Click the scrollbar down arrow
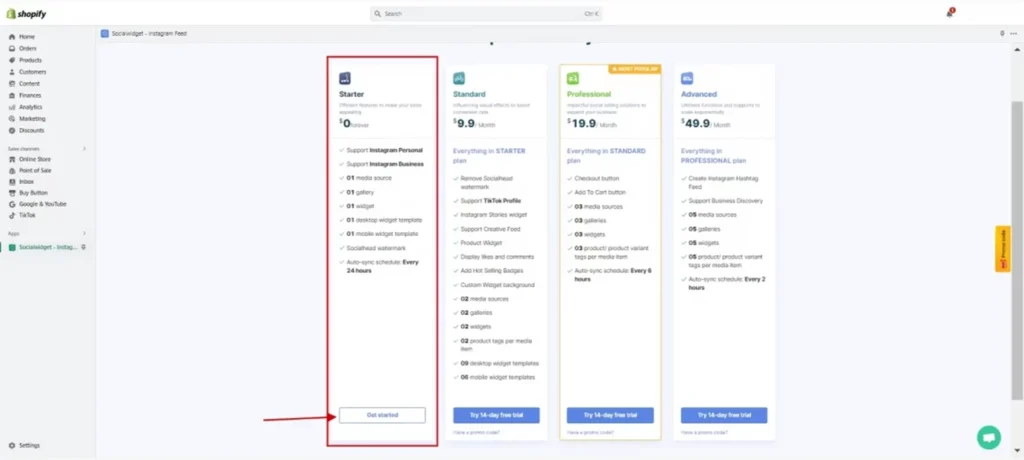The image size is (1024, 460). pyautogui.click(x=1017, y=450)
